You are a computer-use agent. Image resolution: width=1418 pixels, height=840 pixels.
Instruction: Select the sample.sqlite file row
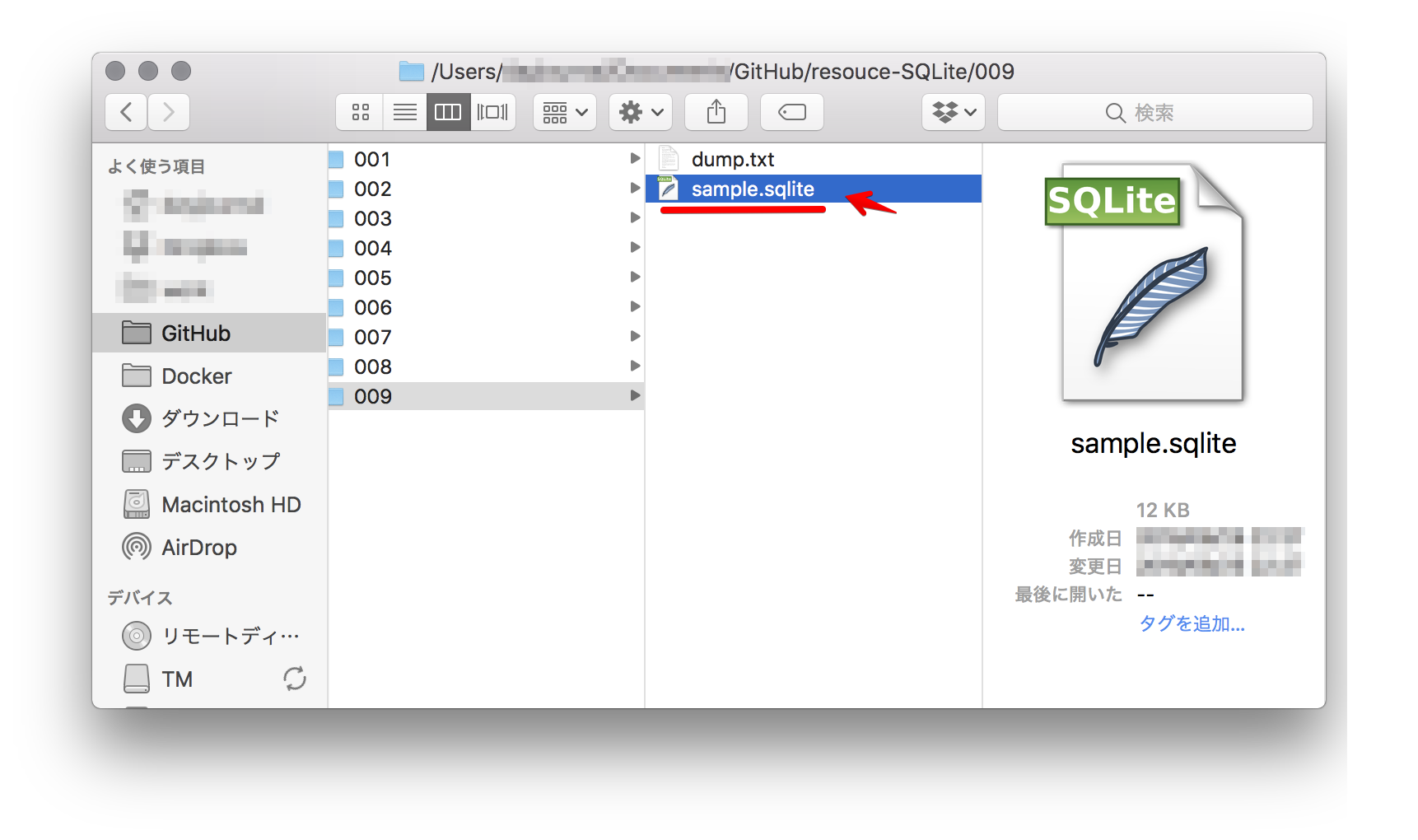pyautogui.click(x=814, y=189)
